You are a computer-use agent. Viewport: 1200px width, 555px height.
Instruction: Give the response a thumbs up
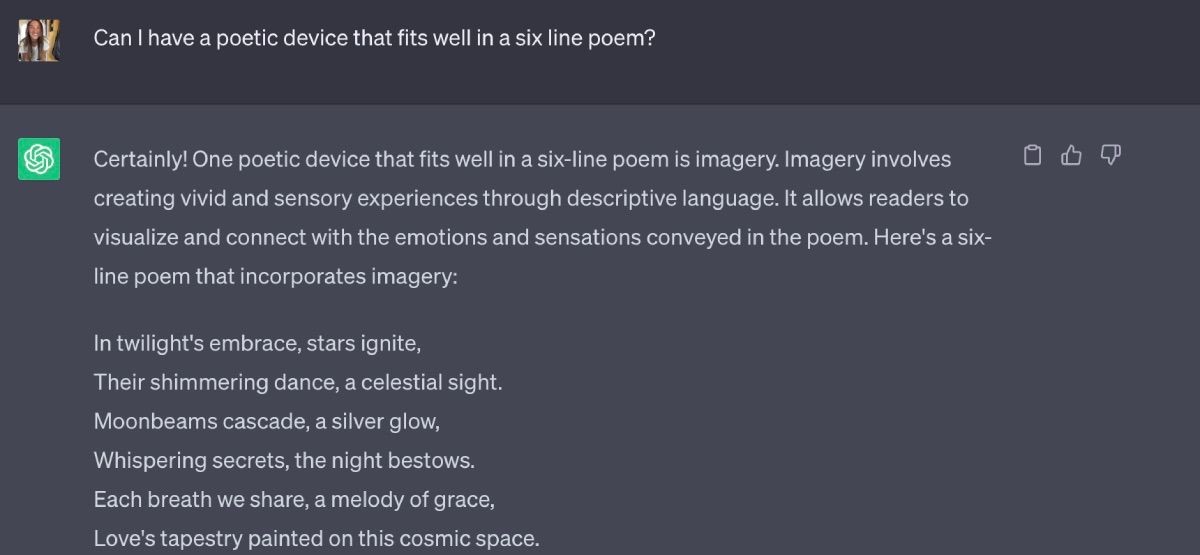[1072, 155]
